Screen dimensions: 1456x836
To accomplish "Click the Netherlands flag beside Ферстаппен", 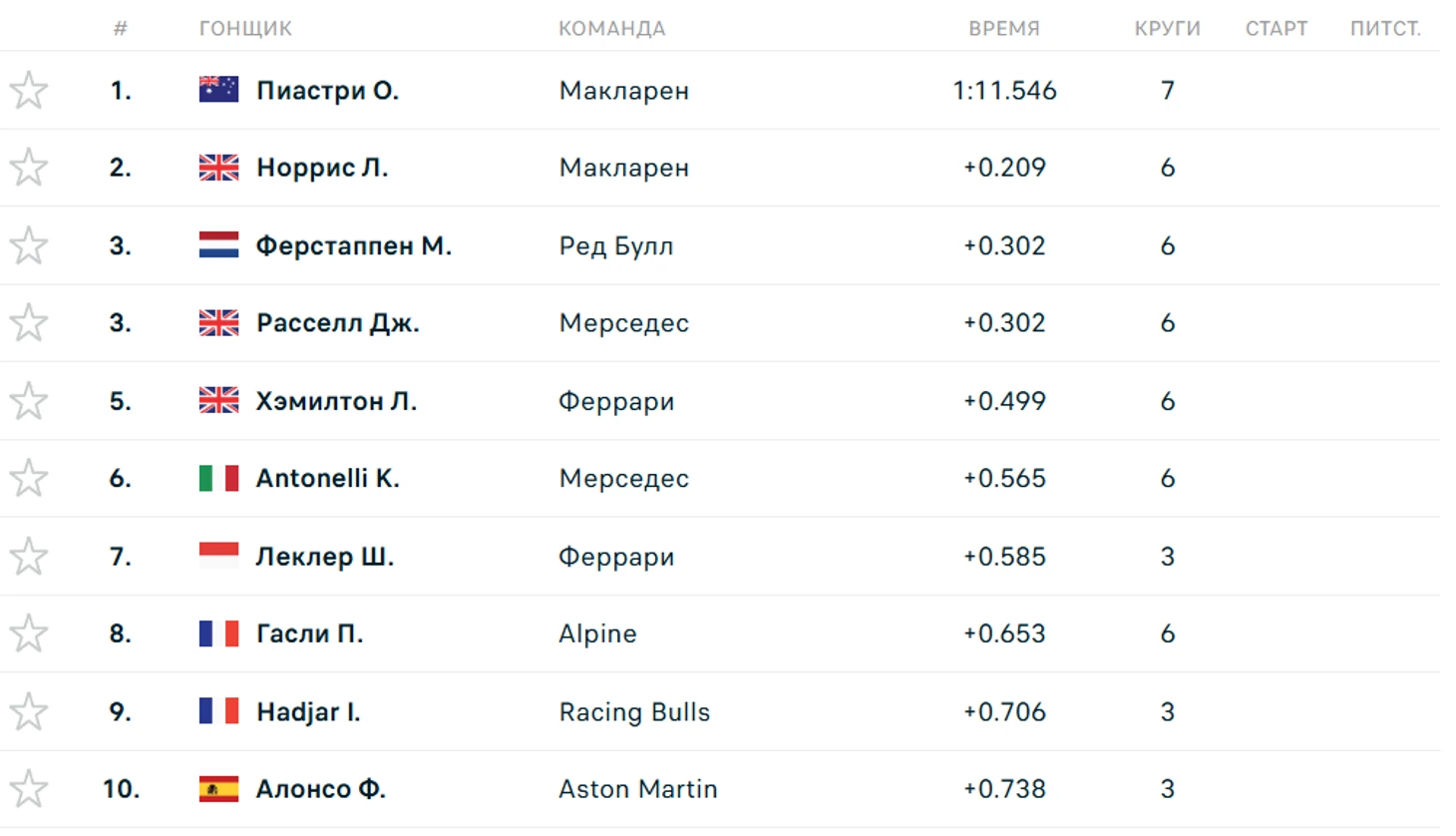I will [218, 245].
